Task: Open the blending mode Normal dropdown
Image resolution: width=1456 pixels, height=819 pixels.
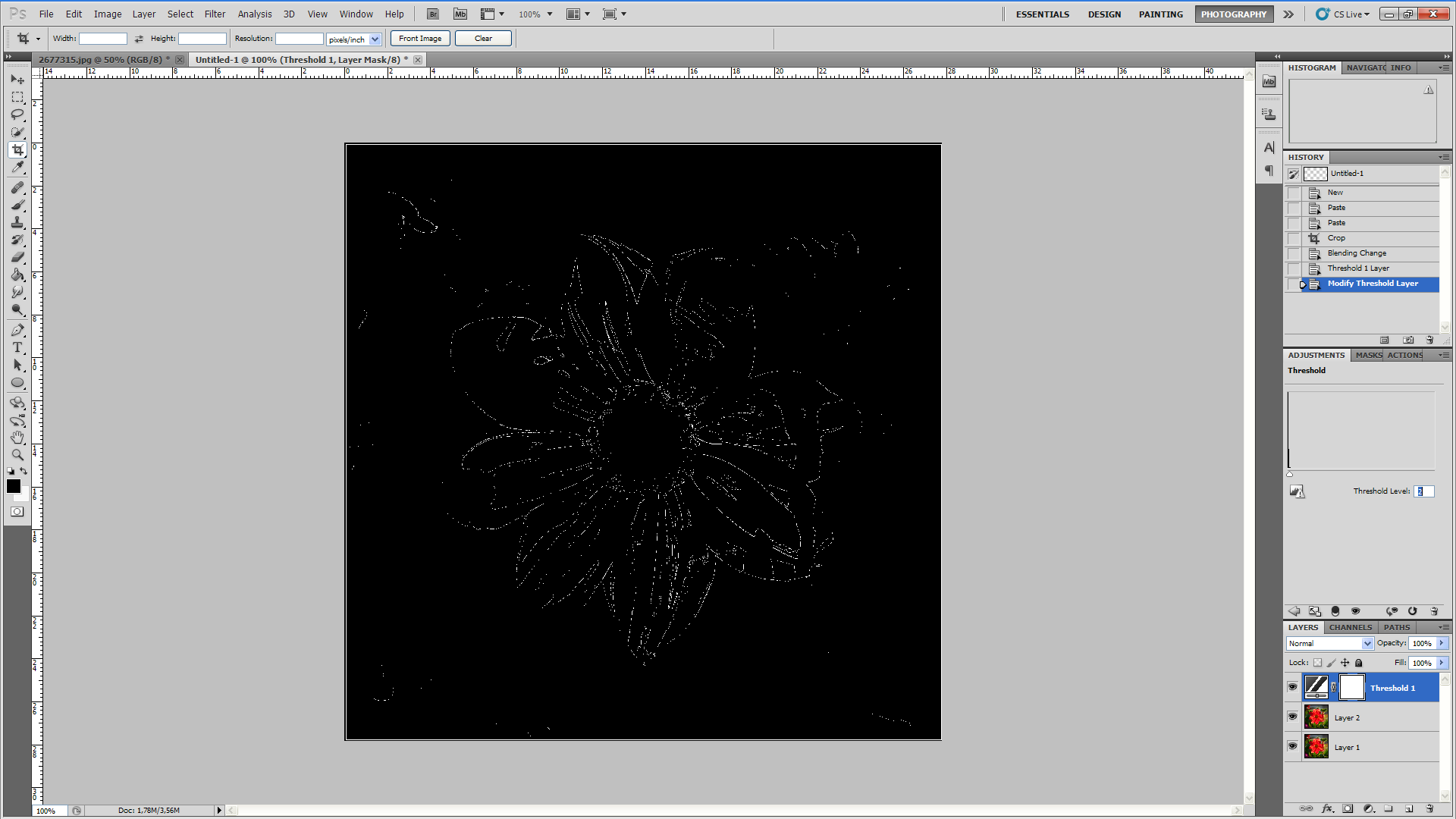Action: (1330, 643)
